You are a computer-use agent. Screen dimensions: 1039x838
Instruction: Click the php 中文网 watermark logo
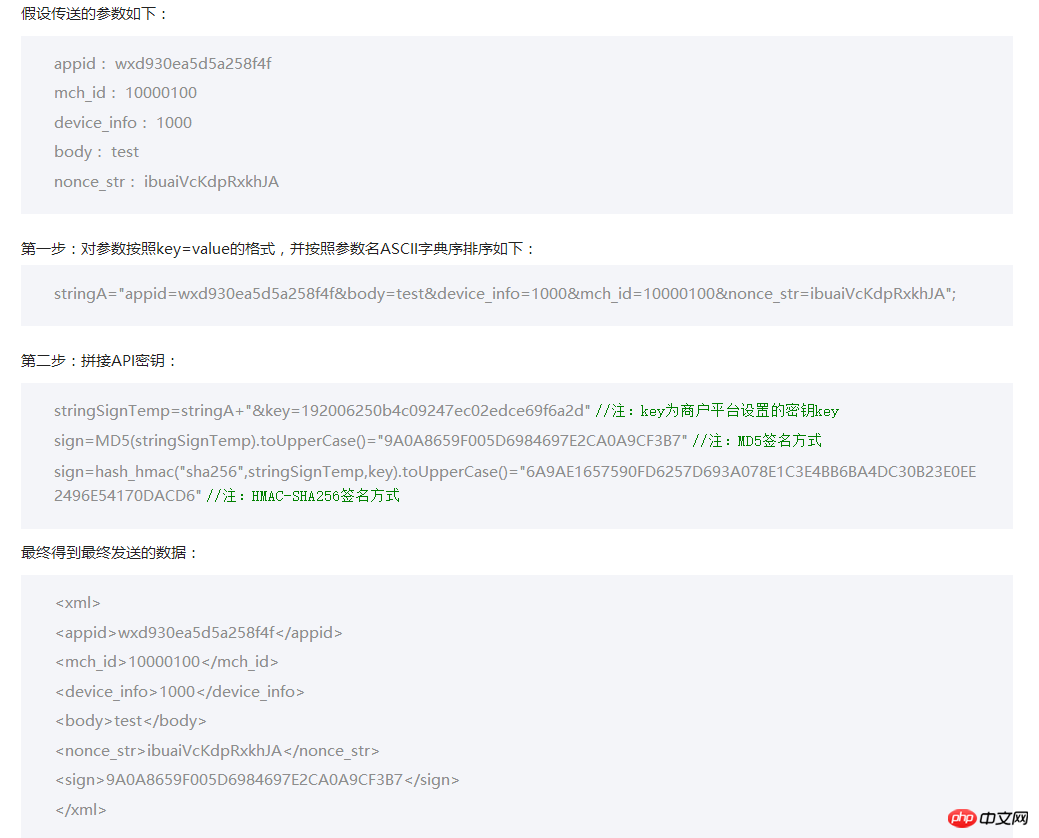point(988,819)
